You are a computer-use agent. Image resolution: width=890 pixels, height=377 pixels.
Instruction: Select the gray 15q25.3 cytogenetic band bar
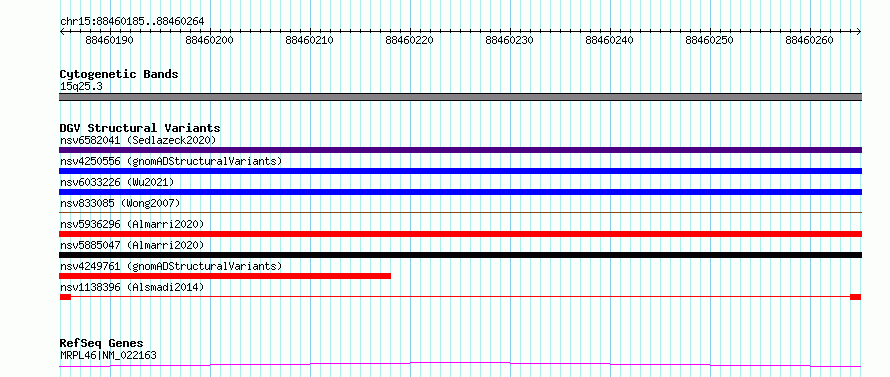[x=460, y=97]
